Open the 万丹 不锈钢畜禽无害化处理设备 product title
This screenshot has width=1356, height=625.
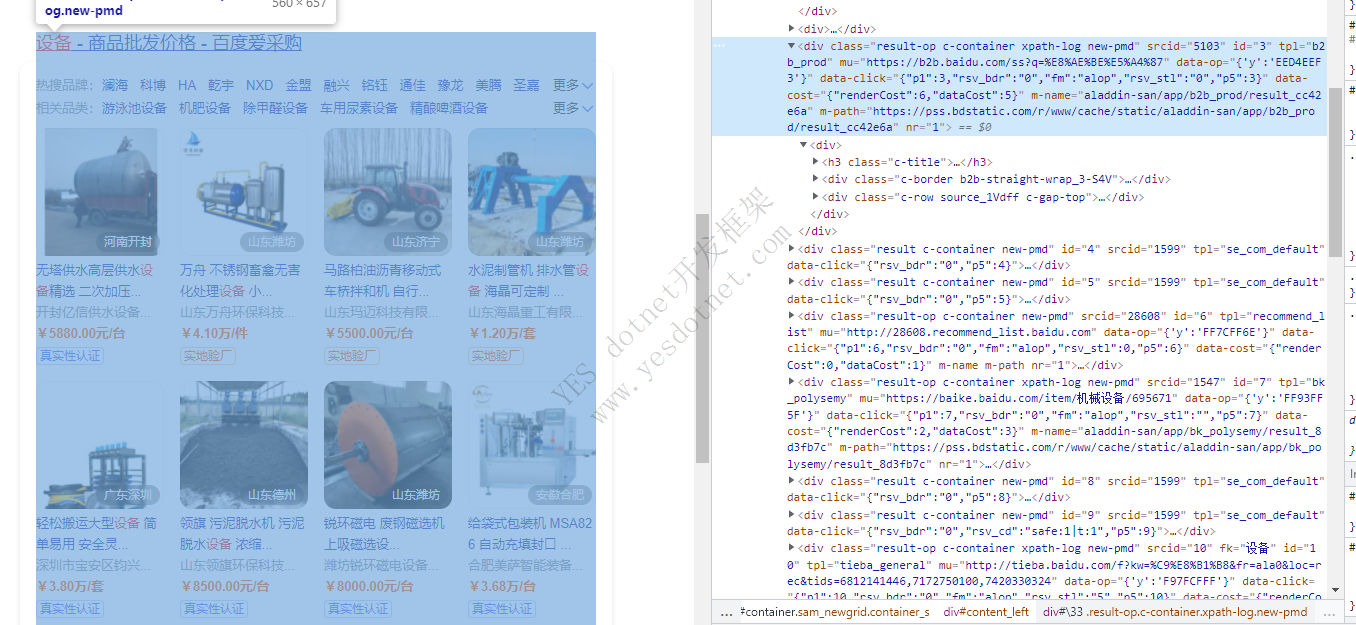240,280
